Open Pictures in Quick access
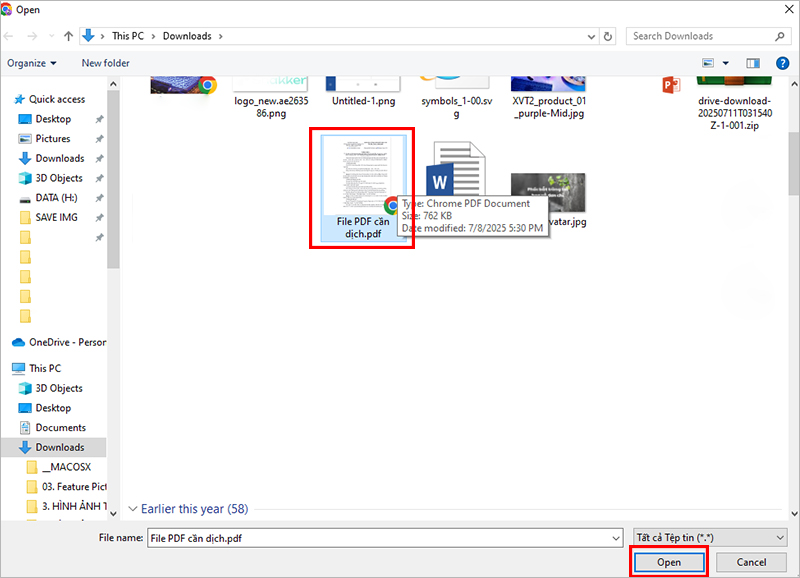800x578 pixels. [44, 139]
